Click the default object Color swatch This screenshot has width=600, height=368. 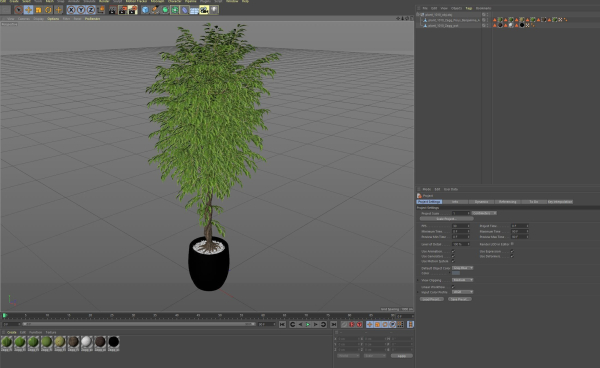[456, 273]
